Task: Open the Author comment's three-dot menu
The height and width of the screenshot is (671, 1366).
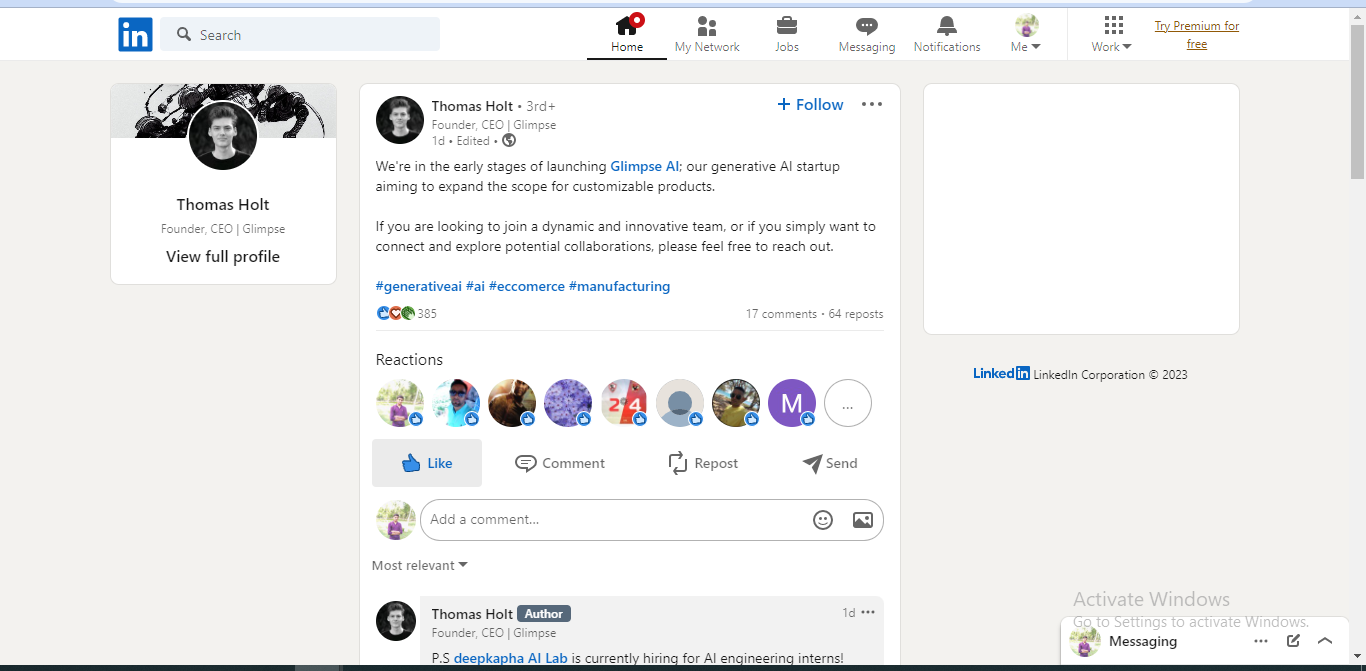Action: [x=868, y=612]
